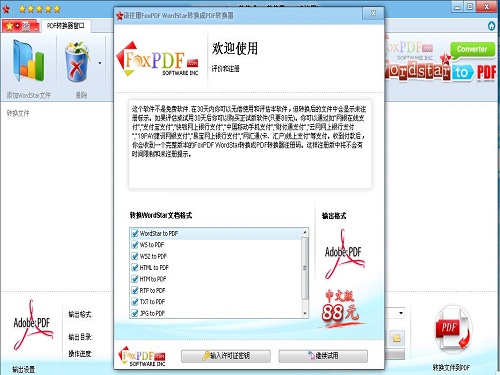This screenshot has width=500, height=375.
Task: Click the 继续试用 button
Action: click(323, 356)
